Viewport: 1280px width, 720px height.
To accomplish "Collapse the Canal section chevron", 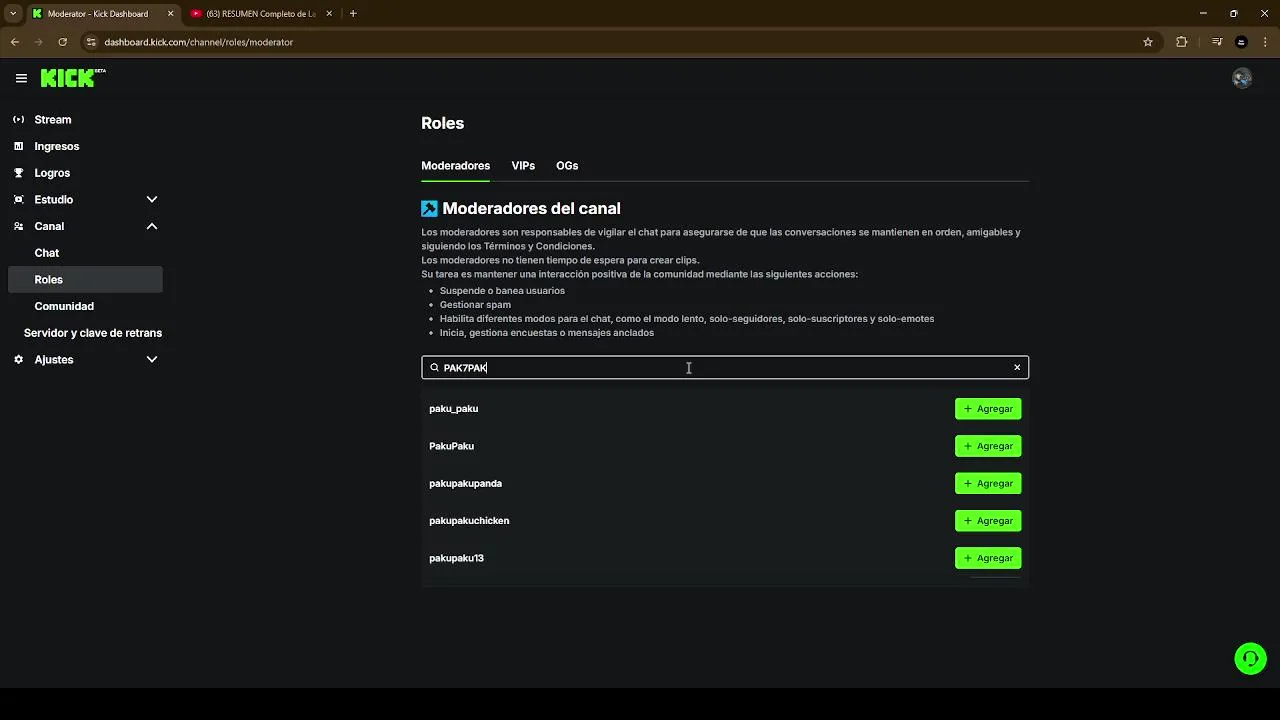I will pos(152,226).
